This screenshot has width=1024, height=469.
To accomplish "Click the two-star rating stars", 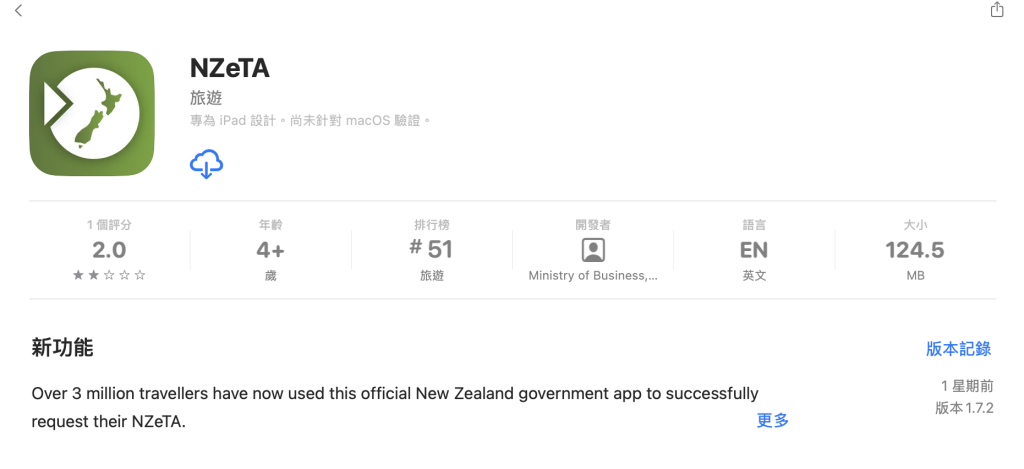I will point(109,276).
